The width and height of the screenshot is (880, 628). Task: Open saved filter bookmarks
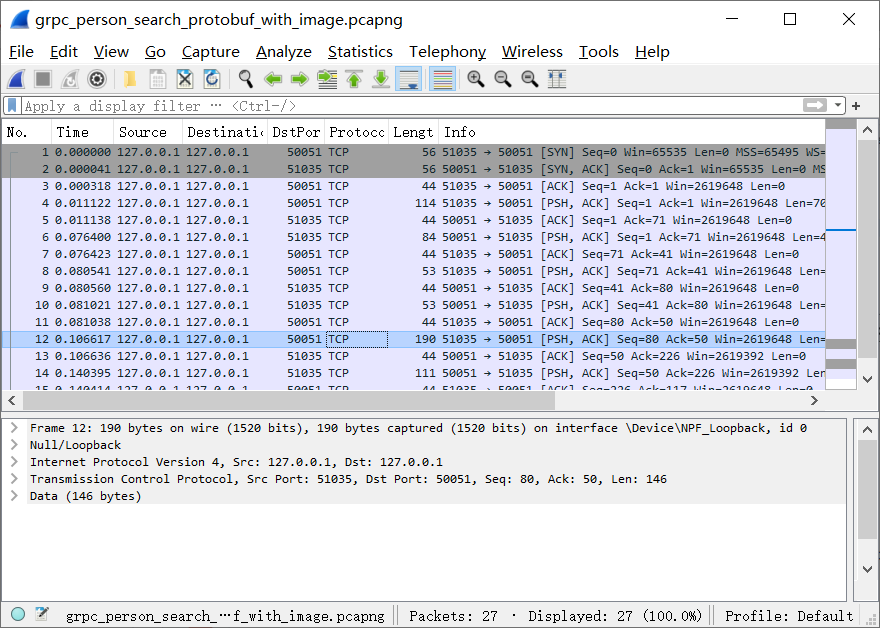click(10, 105)
